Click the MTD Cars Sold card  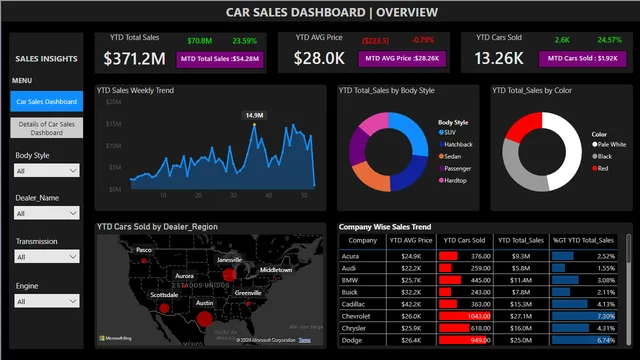tap(582, 58)
